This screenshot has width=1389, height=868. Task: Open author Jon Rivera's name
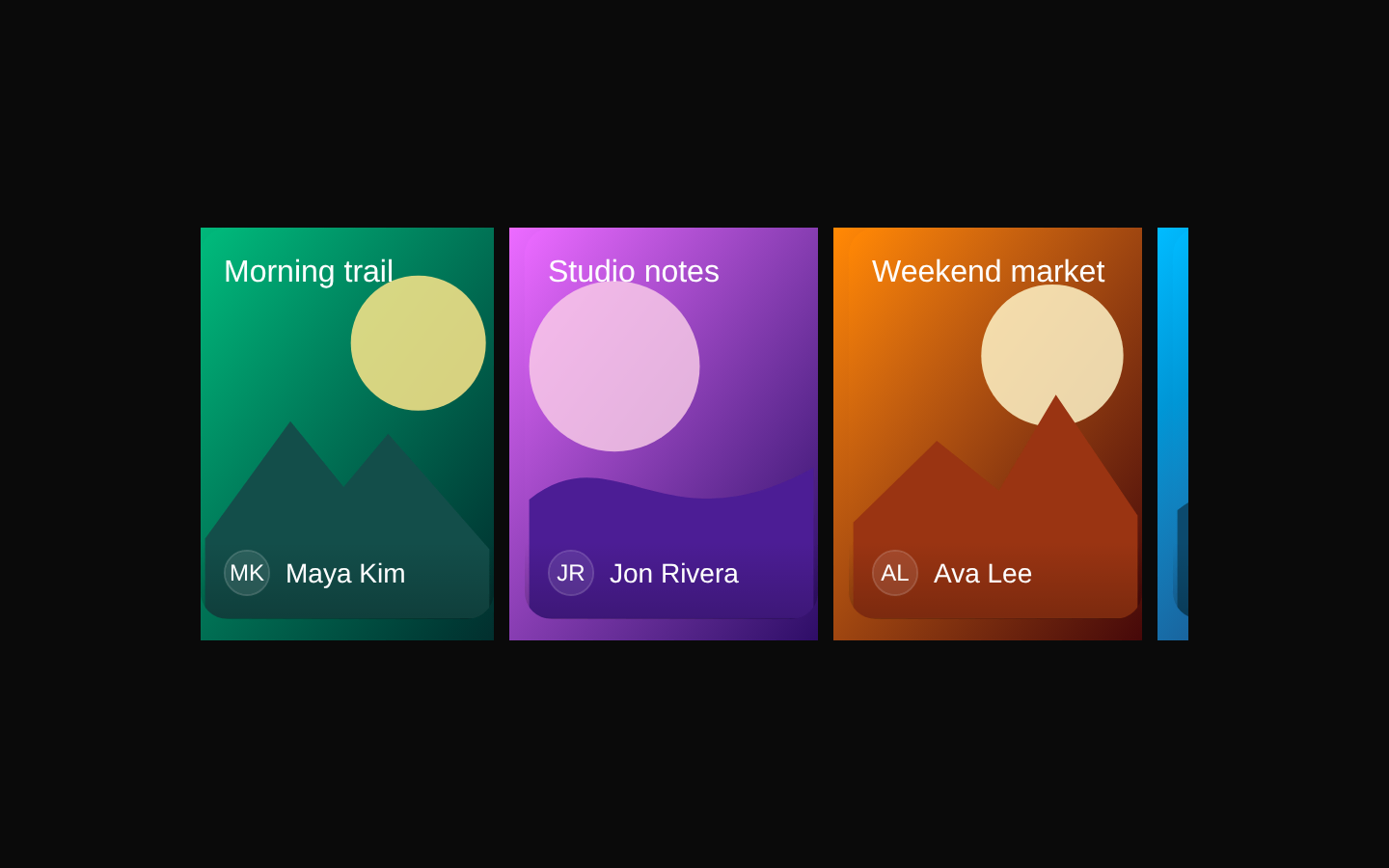pyautogui.click(x=674, y=574)
